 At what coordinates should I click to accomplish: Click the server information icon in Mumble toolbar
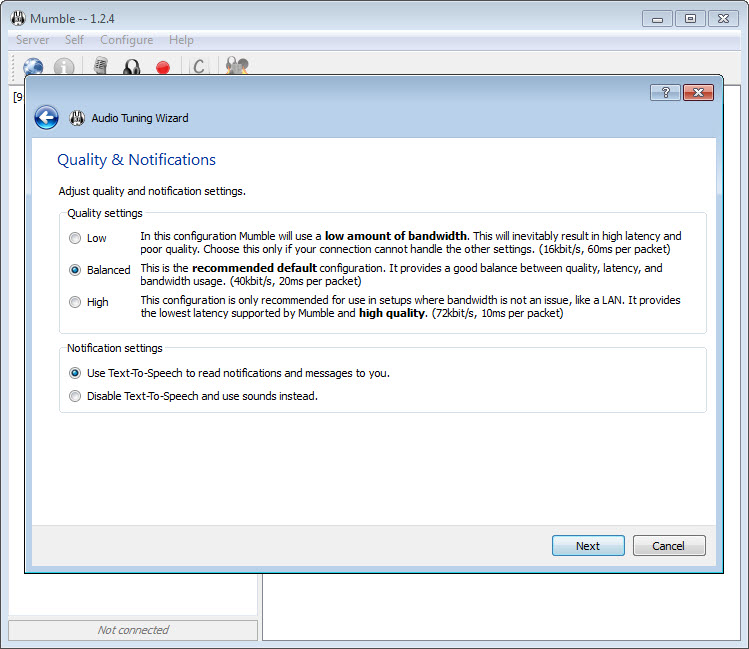[64, 66]
